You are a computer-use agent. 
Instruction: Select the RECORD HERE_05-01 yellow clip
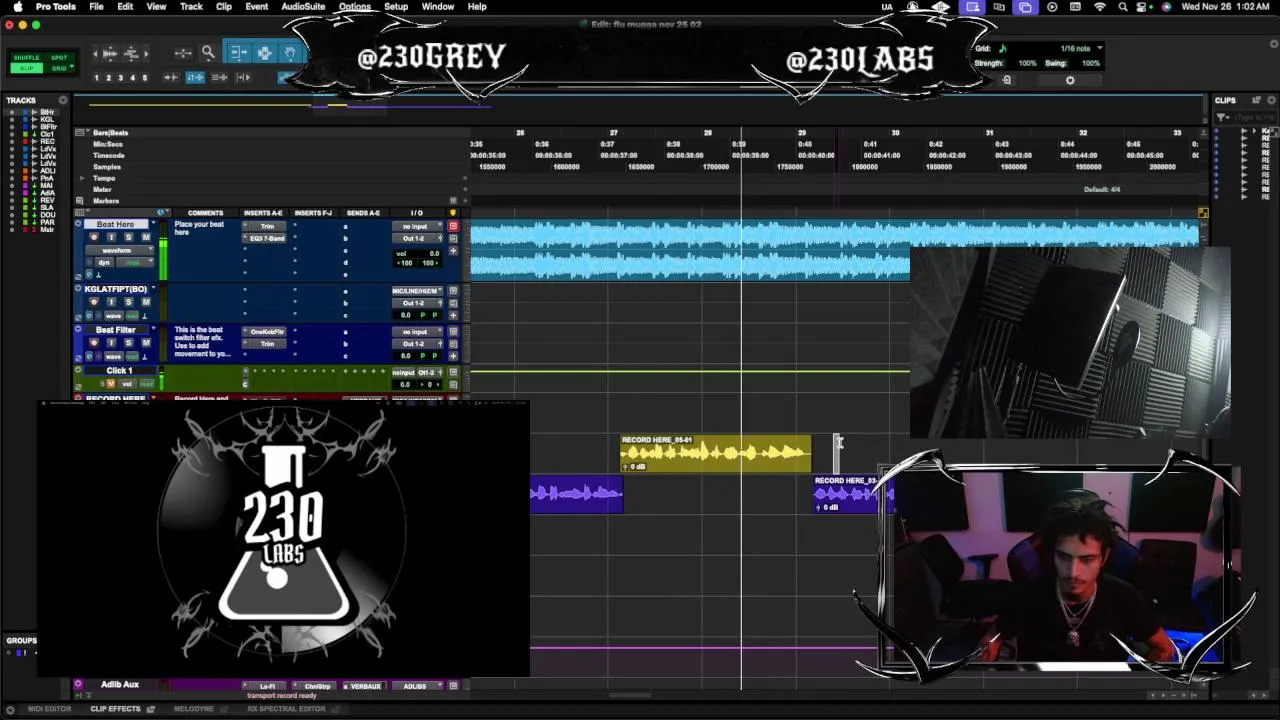click(x=716, y=453)
